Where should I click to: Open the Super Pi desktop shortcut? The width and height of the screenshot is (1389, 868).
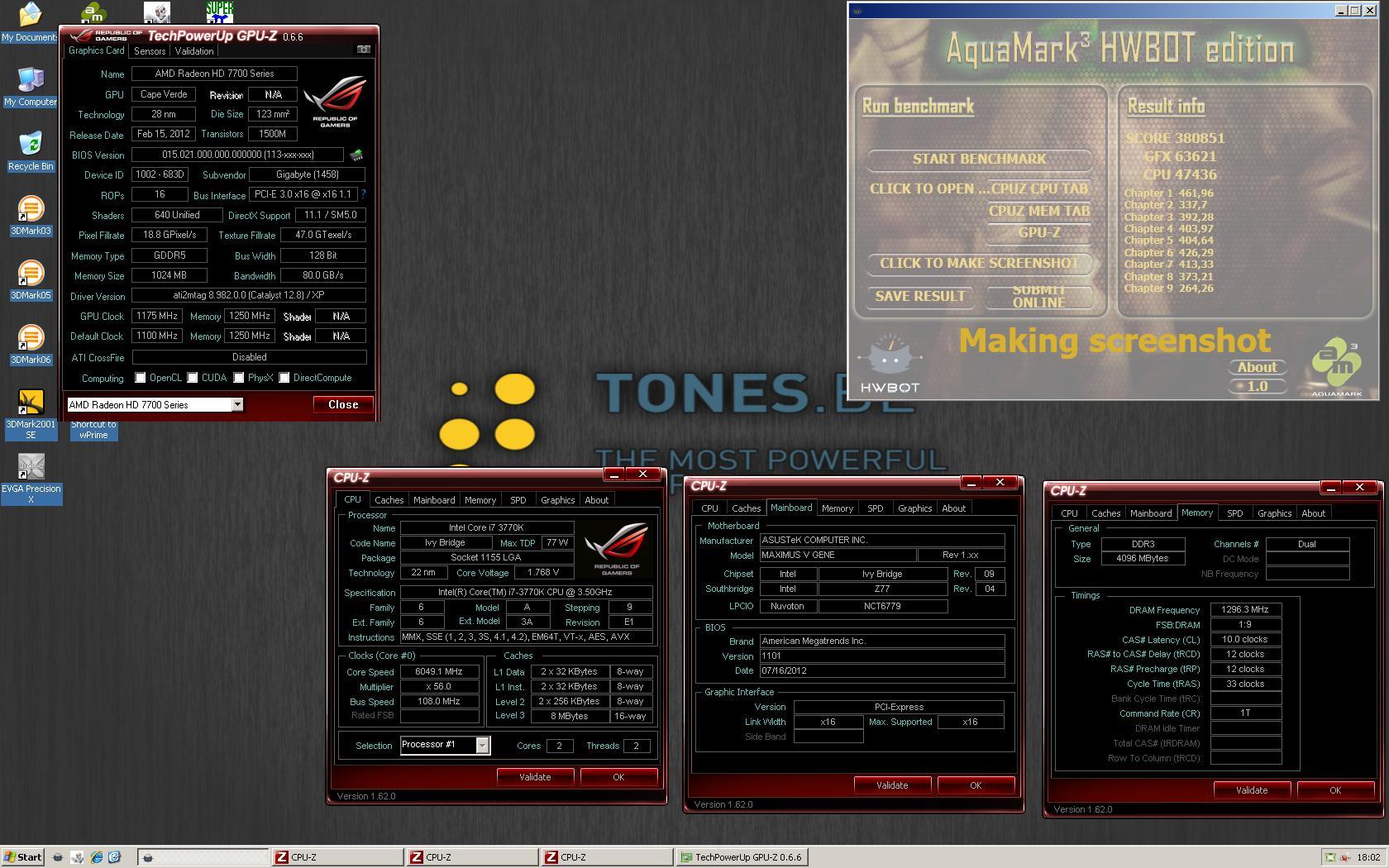point(219,12)
